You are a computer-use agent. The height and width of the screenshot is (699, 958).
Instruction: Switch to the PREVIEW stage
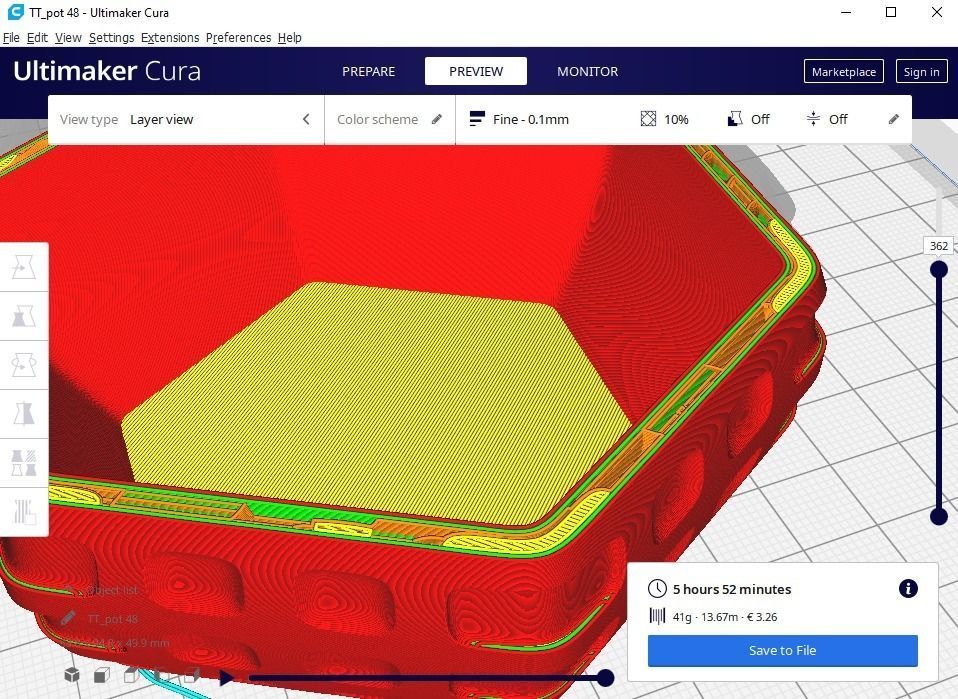(x=476, y=71)
